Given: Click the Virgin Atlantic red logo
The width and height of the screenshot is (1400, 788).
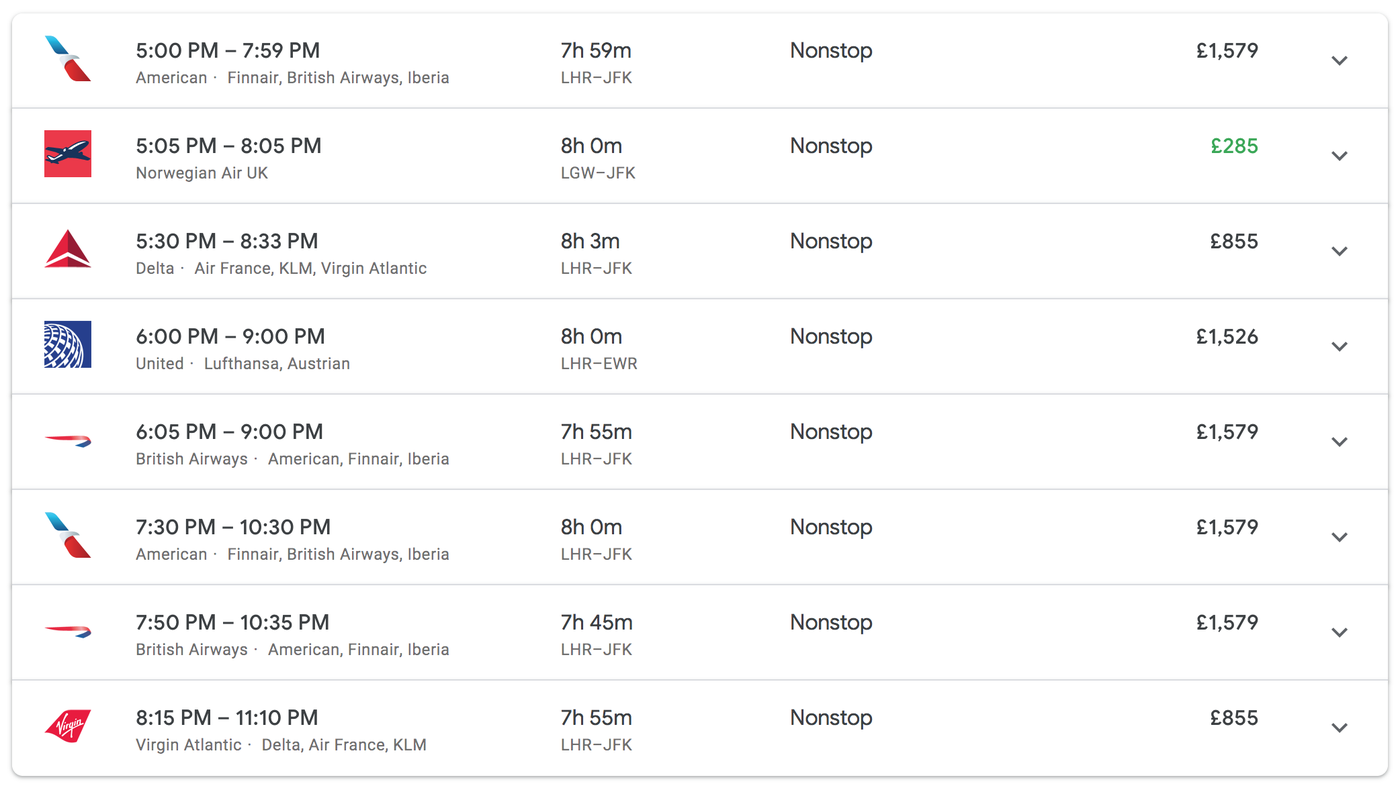Looking at the screenshot, I should (68, 726).
